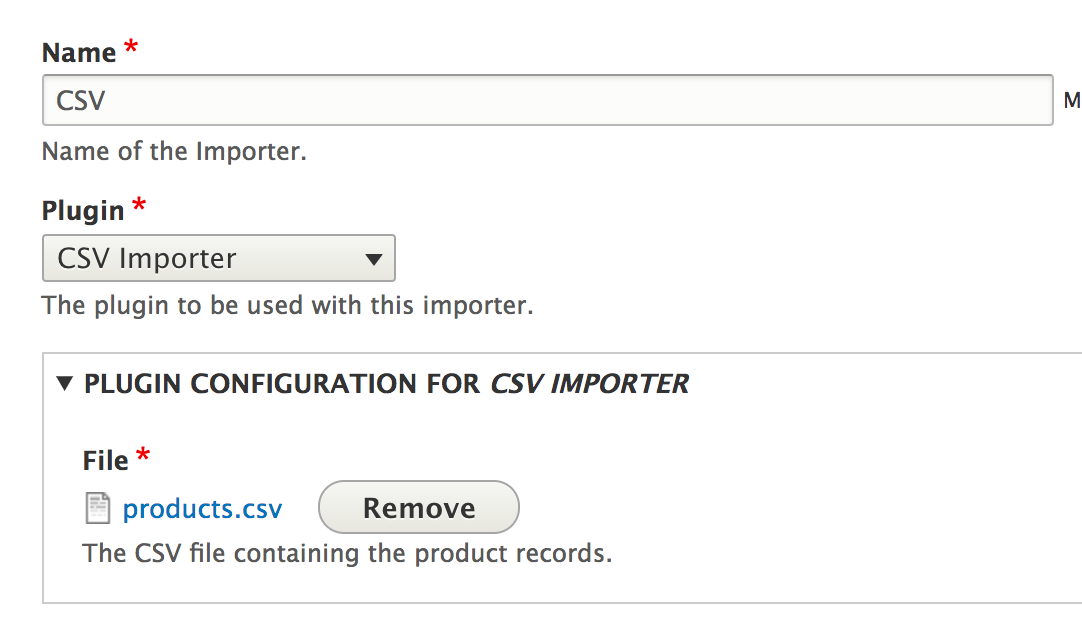Open the CSV Importer plugin dropdown
The width and height of the screenshot is (1082, 620).
tap(218, 258)
